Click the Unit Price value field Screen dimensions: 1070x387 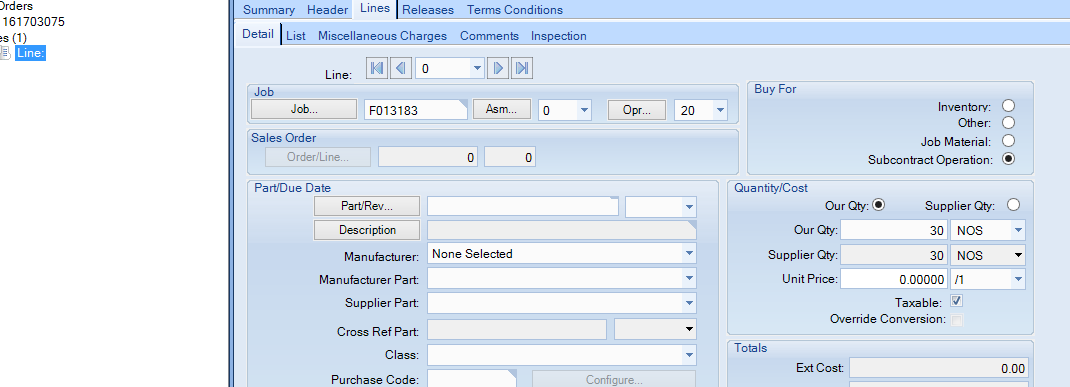(x=894, y=279)
